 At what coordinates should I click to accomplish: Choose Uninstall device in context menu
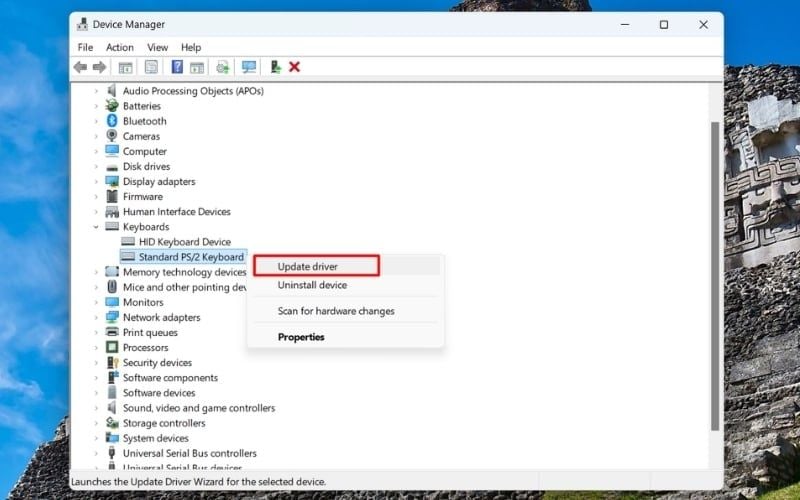346,285
